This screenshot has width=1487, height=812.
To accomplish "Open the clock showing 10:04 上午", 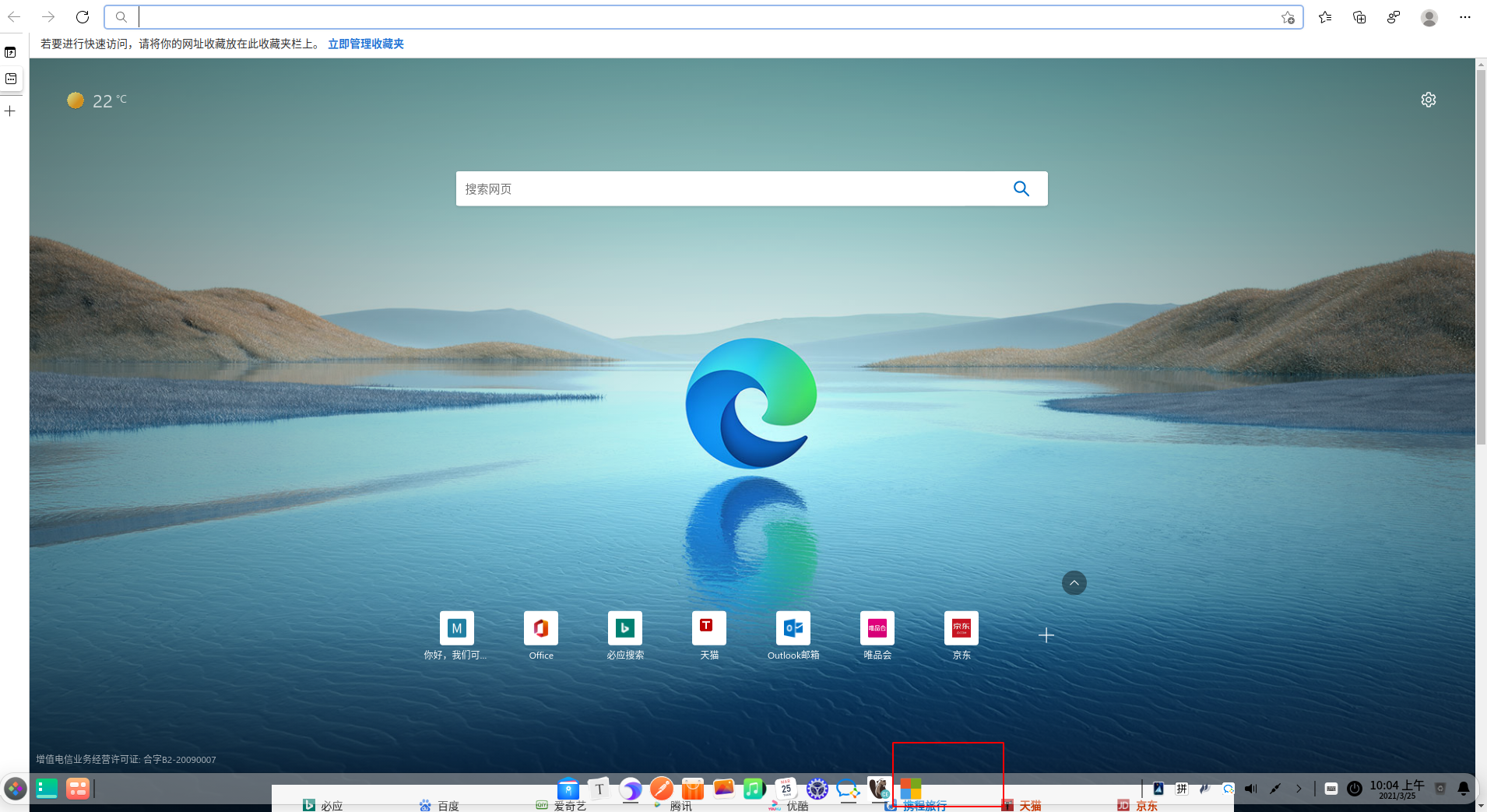I will (x=1397, y=789).
